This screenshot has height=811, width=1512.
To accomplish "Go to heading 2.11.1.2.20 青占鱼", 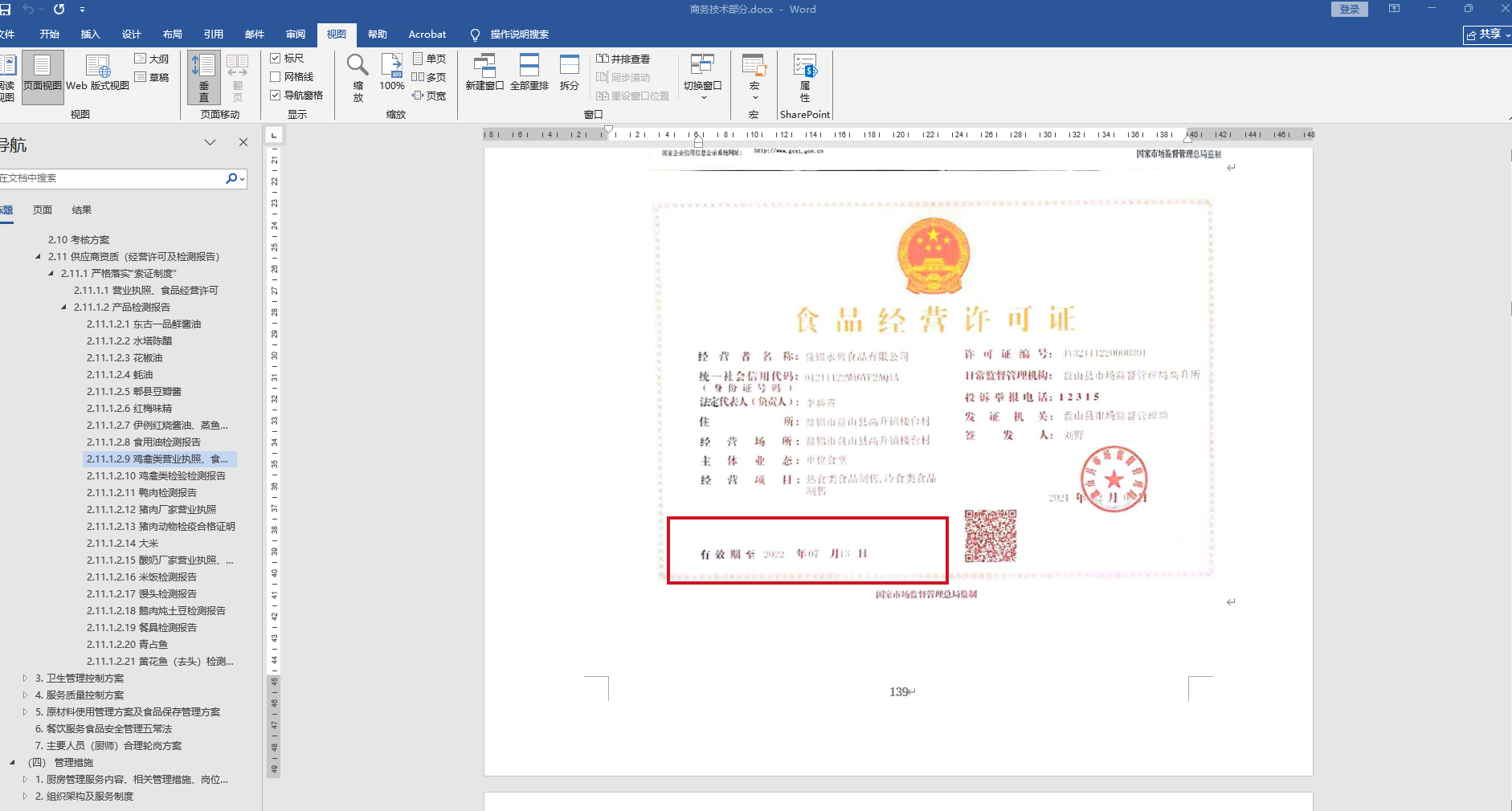I will 128,645.
